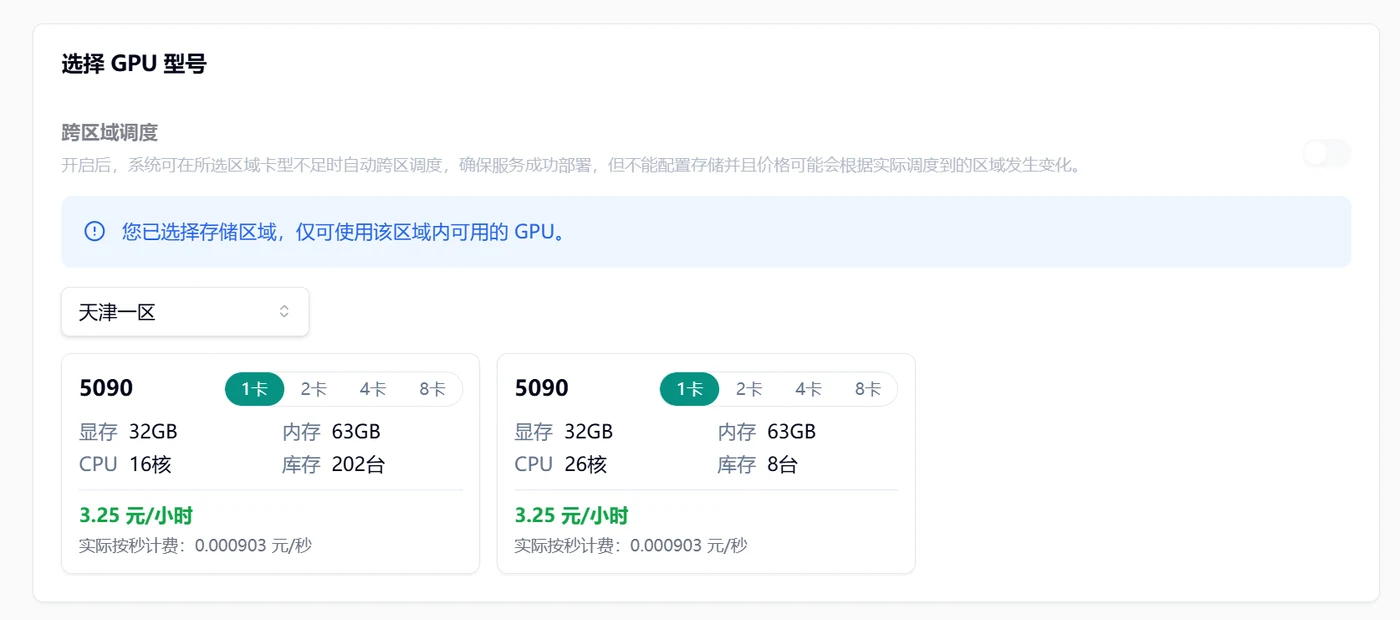Click the info icon in the blue notice
This screenshot has height=620, width=1400.
(x=95, y=232)
